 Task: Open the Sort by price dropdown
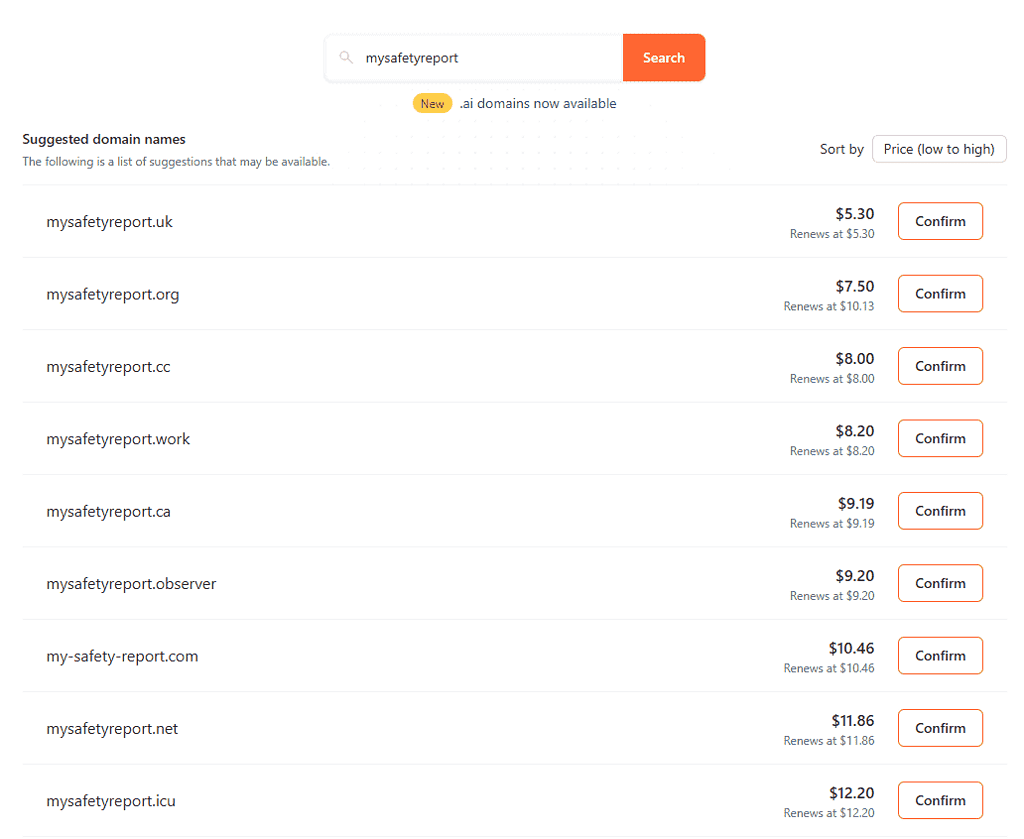tap(938, 149)
